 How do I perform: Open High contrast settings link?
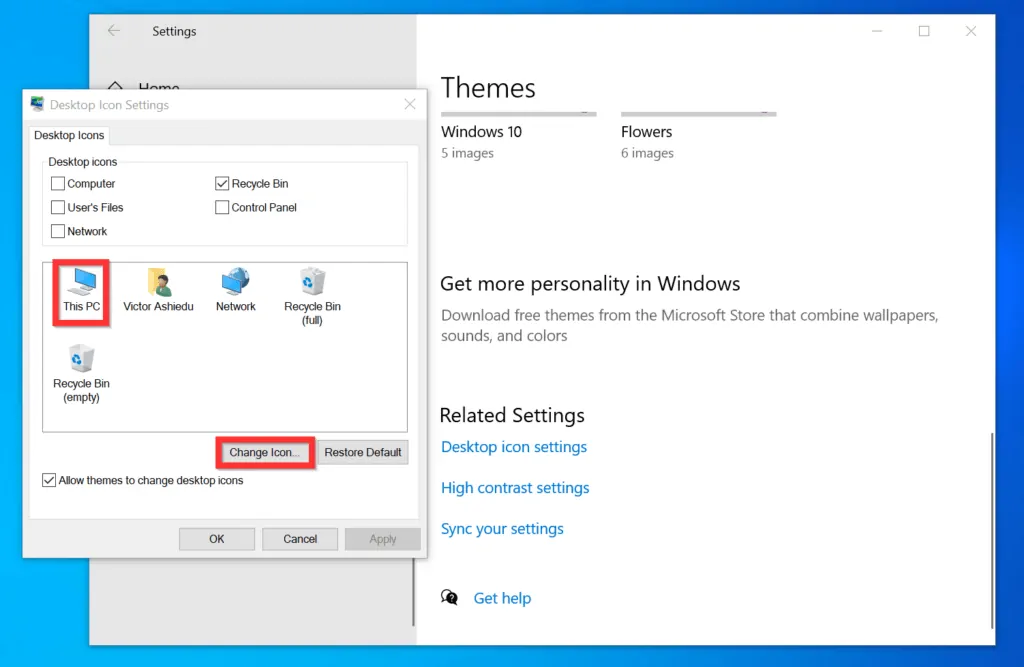click(x=515, y=488)
